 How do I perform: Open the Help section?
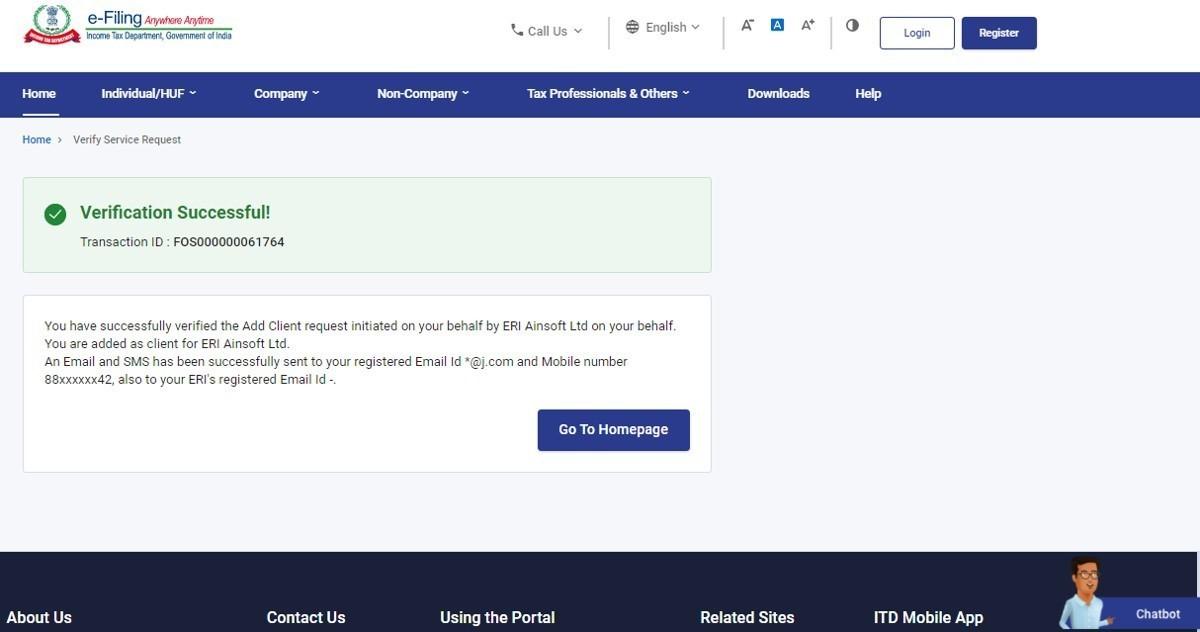point(867,93)
